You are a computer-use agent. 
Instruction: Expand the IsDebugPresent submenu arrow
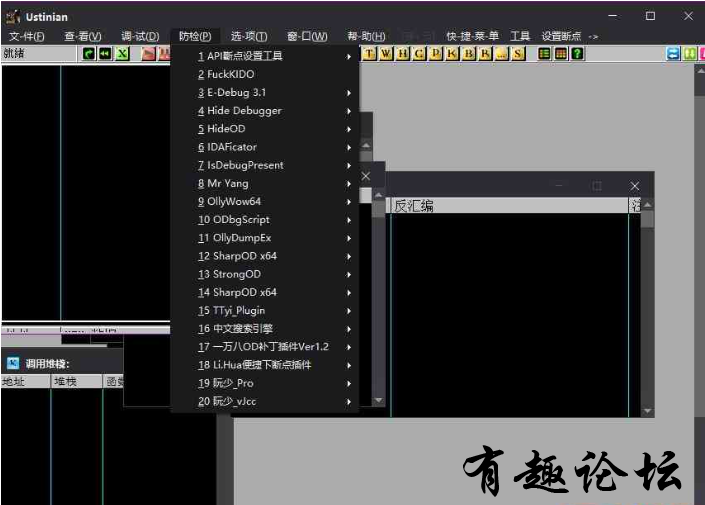[x=348, y=165]
